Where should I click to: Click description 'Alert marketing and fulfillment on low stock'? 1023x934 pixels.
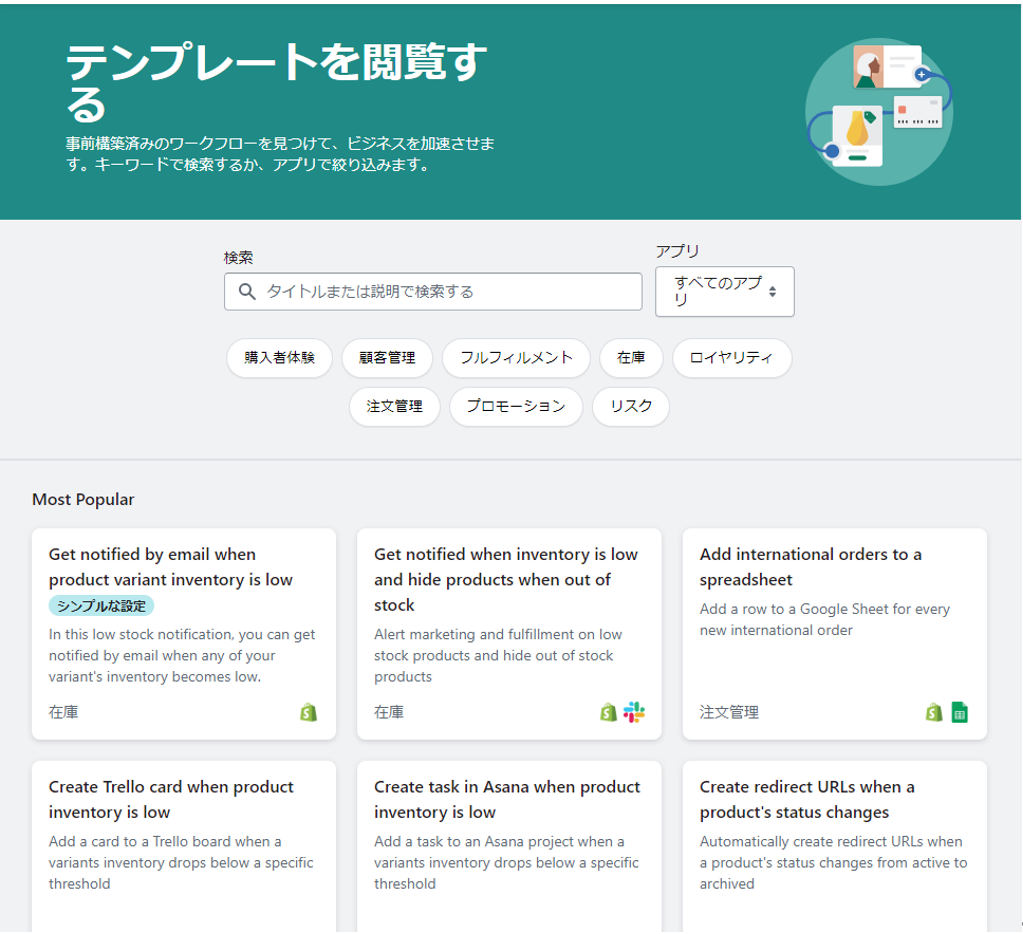(x=498, y=655)
